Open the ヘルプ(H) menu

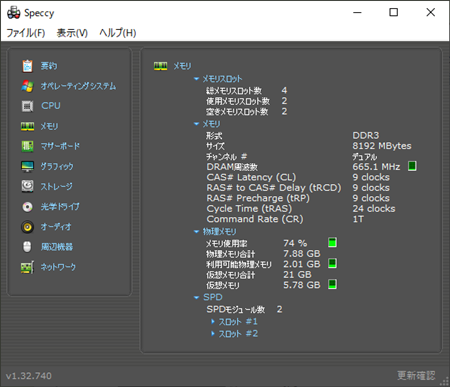point(118,33)
